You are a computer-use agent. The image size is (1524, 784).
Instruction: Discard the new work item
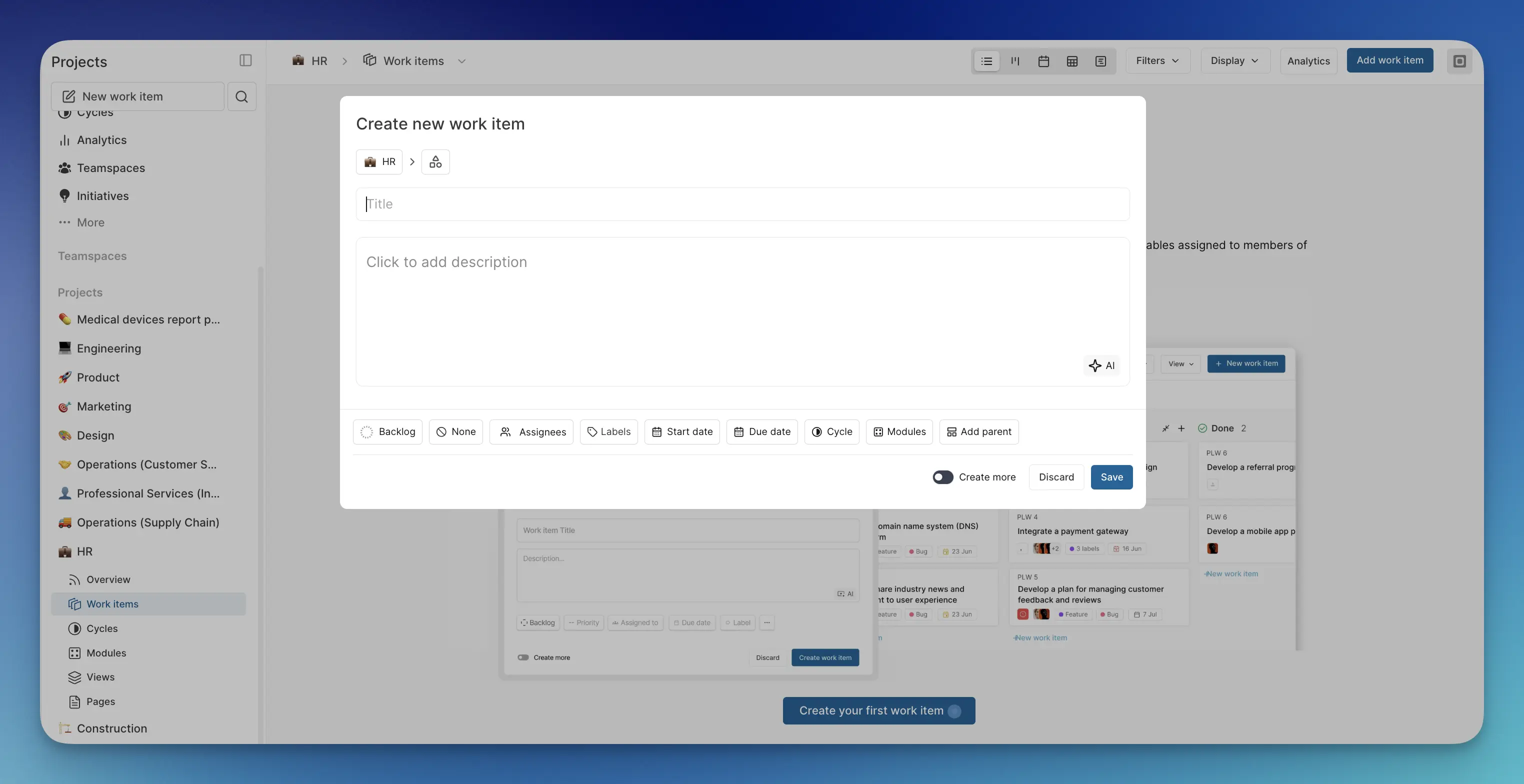point(1056,477)
